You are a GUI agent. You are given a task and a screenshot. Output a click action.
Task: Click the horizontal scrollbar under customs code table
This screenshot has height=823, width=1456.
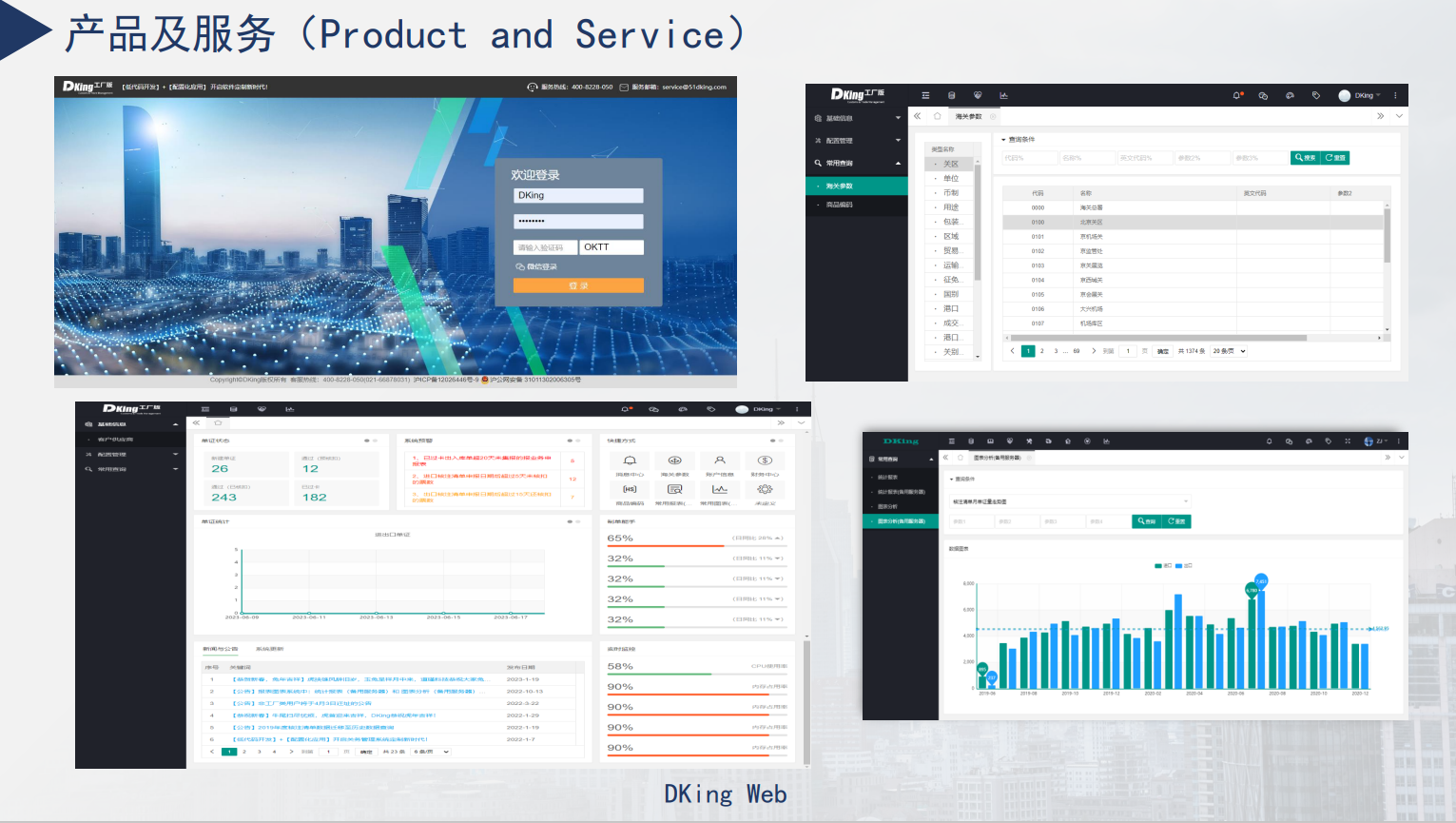pyautogui.click(x=1160, y=338)
